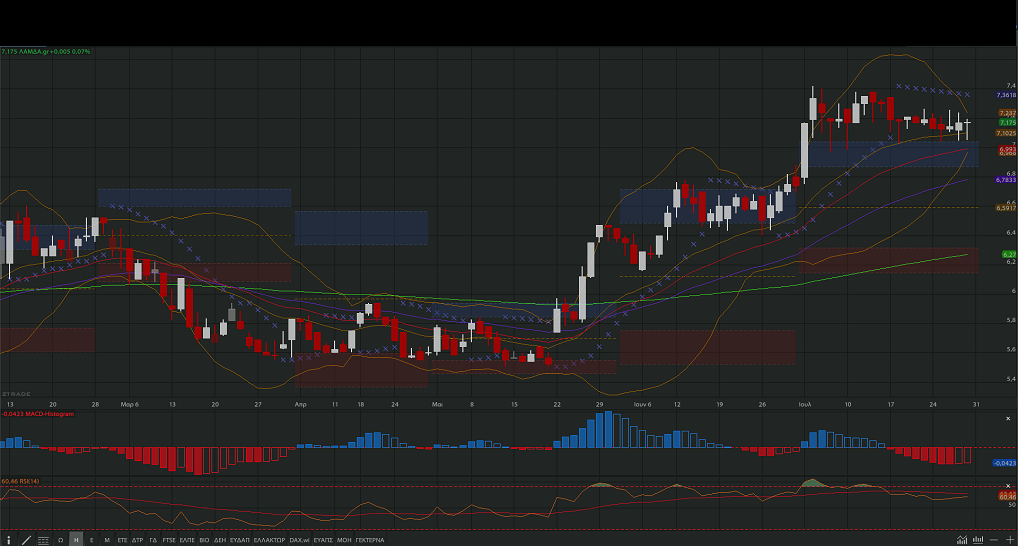Click the 7,3618 price axis tag
This screenshot has width=1018, height=546.
click(x=1006, y=95)
